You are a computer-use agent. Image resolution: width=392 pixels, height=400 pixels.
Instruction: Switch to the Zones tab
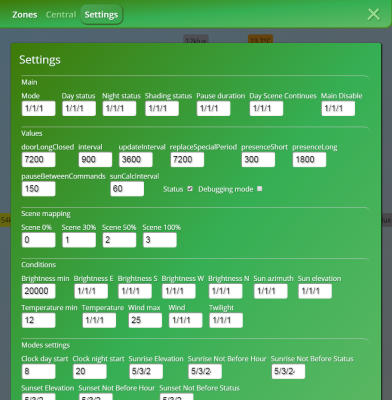tap(25, 15)
